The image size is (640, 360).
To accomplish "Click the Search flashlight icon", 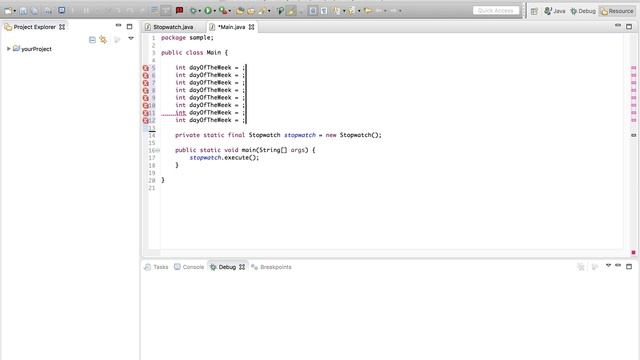I will tap(262, 11).
